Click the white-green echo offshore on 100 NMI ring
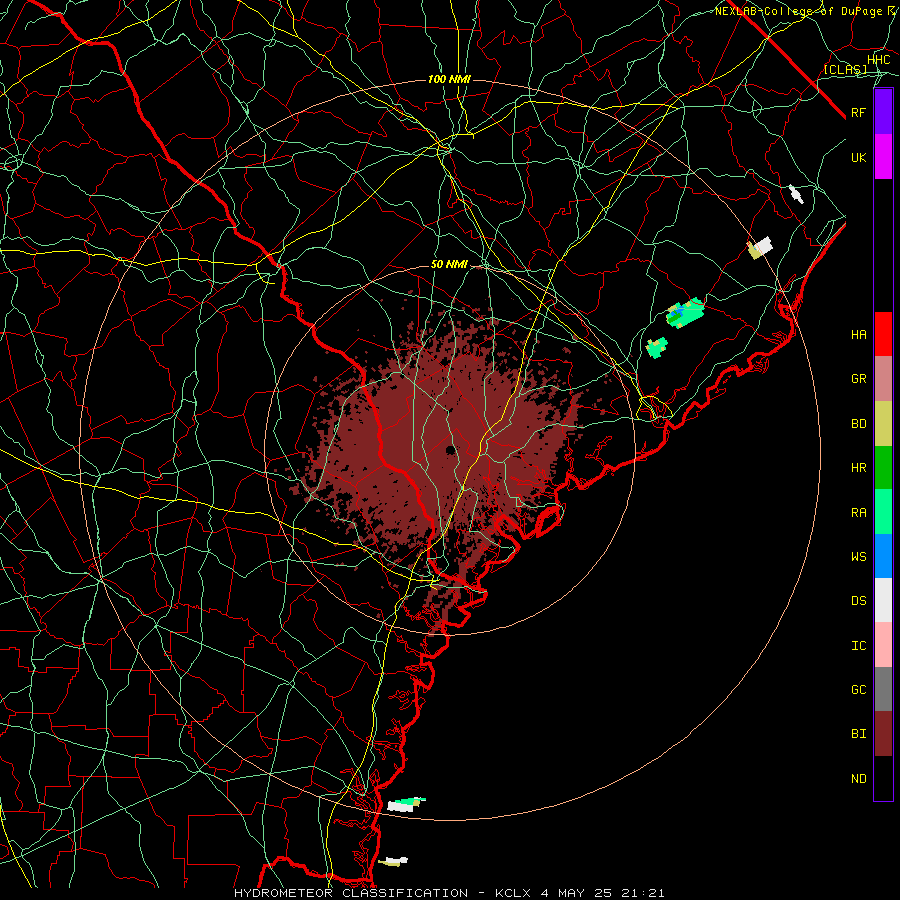Image resolution: width=900 pixels, height=900 pixels. [x=406, y=804]
